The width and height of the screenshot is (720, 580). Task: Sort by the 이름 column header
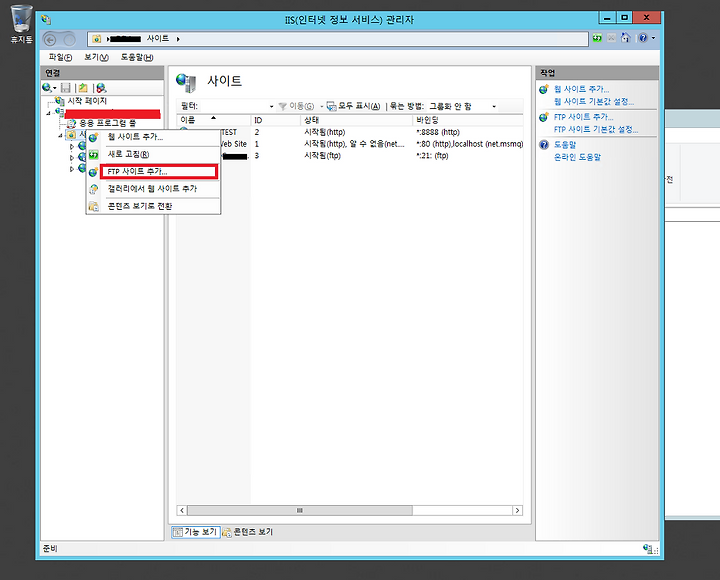[x=214, y=120]
